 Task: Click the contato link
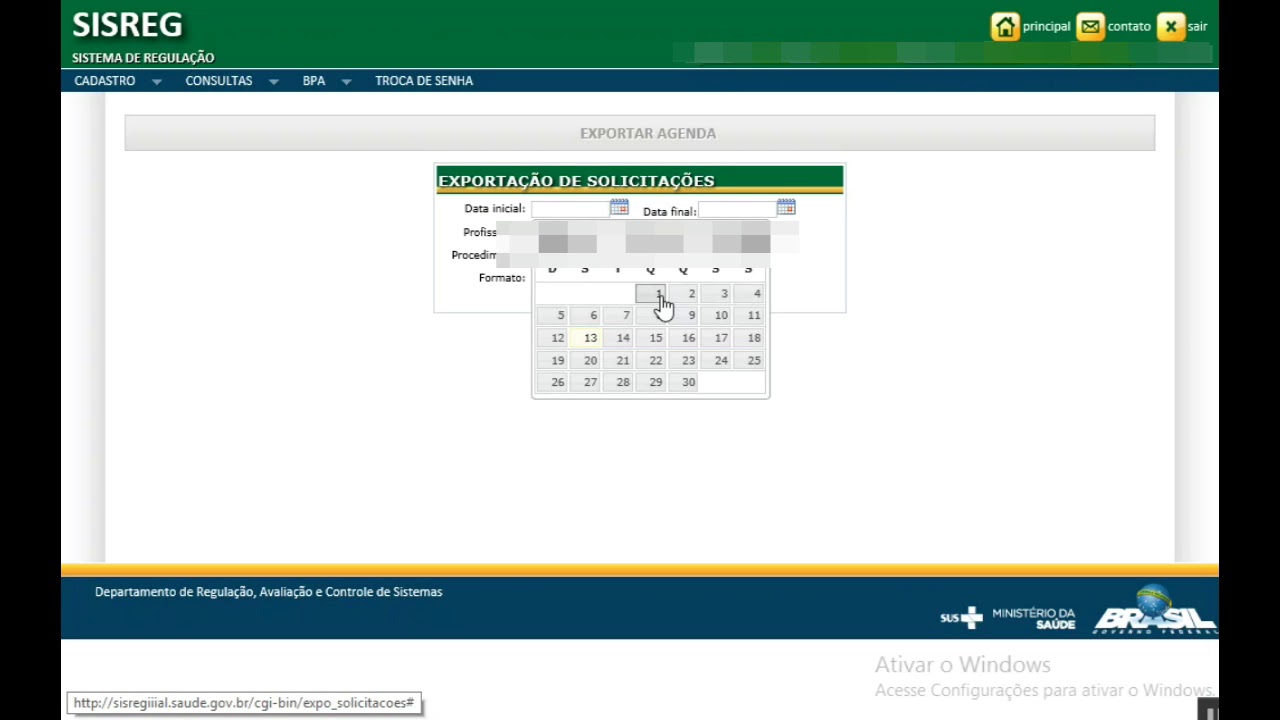(1129, 27)
